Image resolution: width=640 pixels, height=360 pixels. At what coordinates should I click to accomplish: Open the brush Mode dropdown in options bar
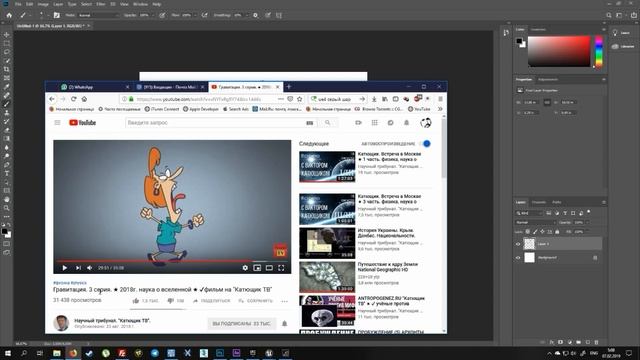pyautogui.click(x=98, y=15)
